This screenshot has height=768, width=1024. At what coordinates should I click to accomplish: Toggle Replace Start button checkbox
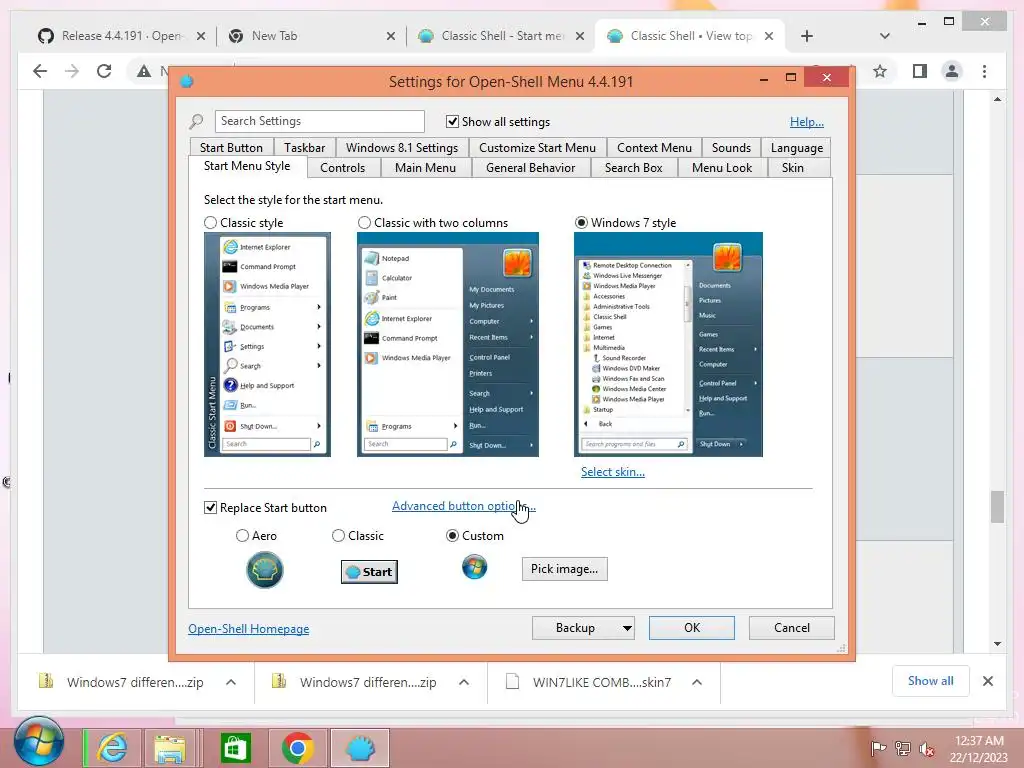210,507
